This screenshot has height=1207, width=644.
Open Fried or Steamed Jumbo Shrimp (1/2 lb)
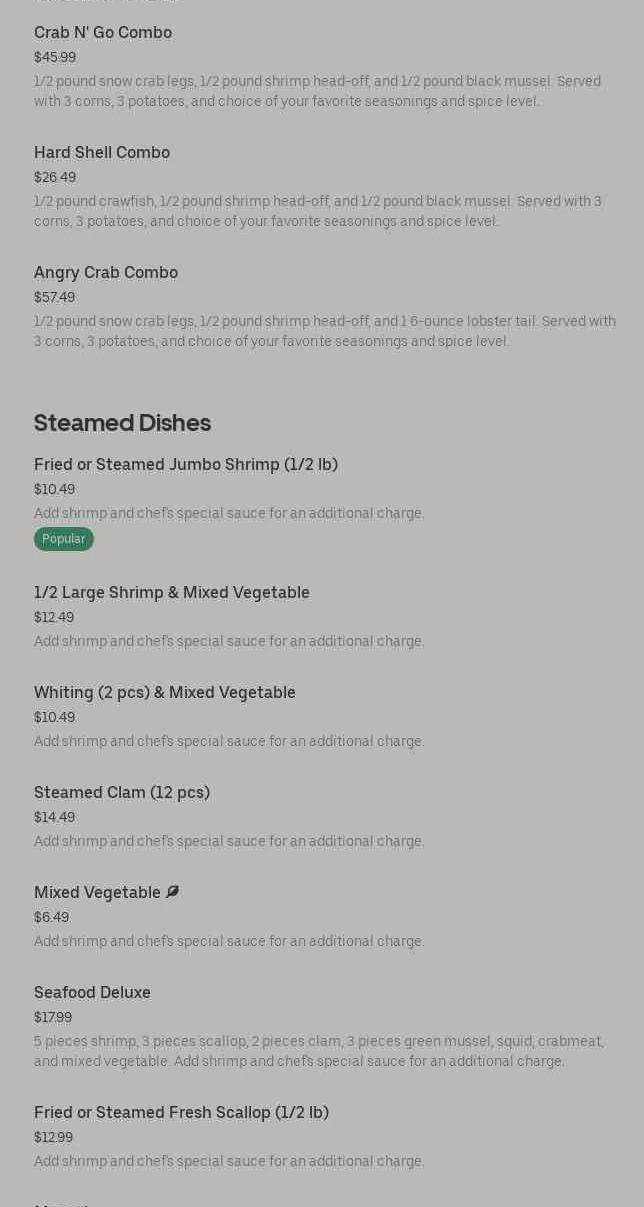[x=186, y=465]
